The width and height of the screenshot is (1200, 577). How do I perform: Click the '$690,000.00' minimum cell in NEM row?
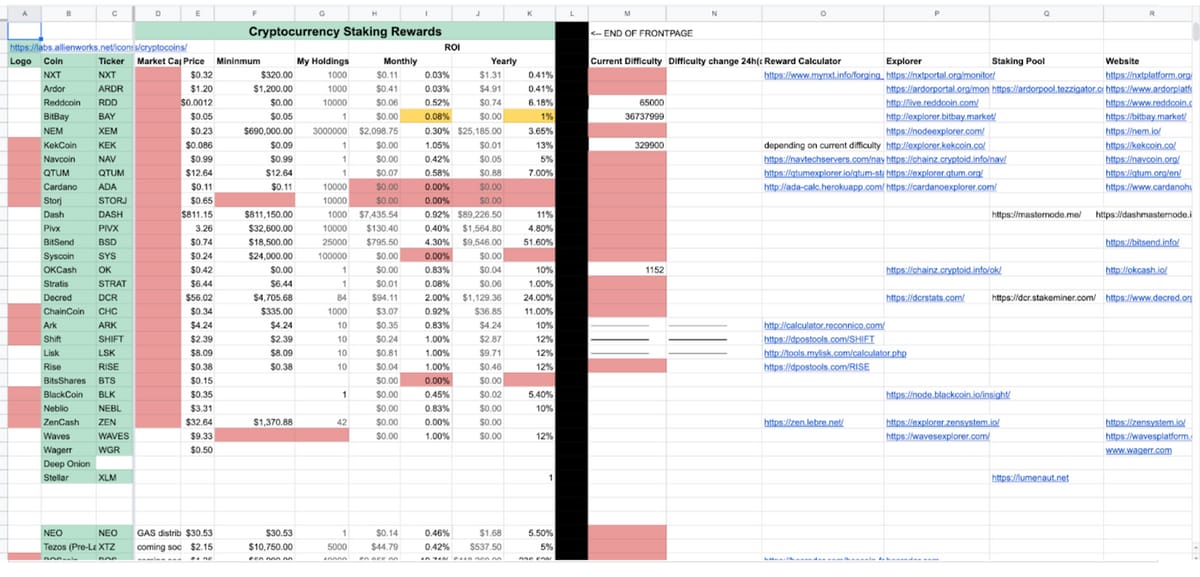[x=255, y=131]
